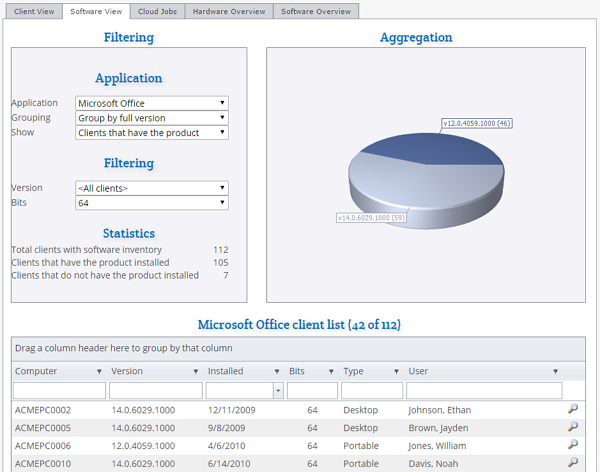This screenshot has height=472, width=600.
Task: Sort by the Version column header
Action: [x=127, y=371]
